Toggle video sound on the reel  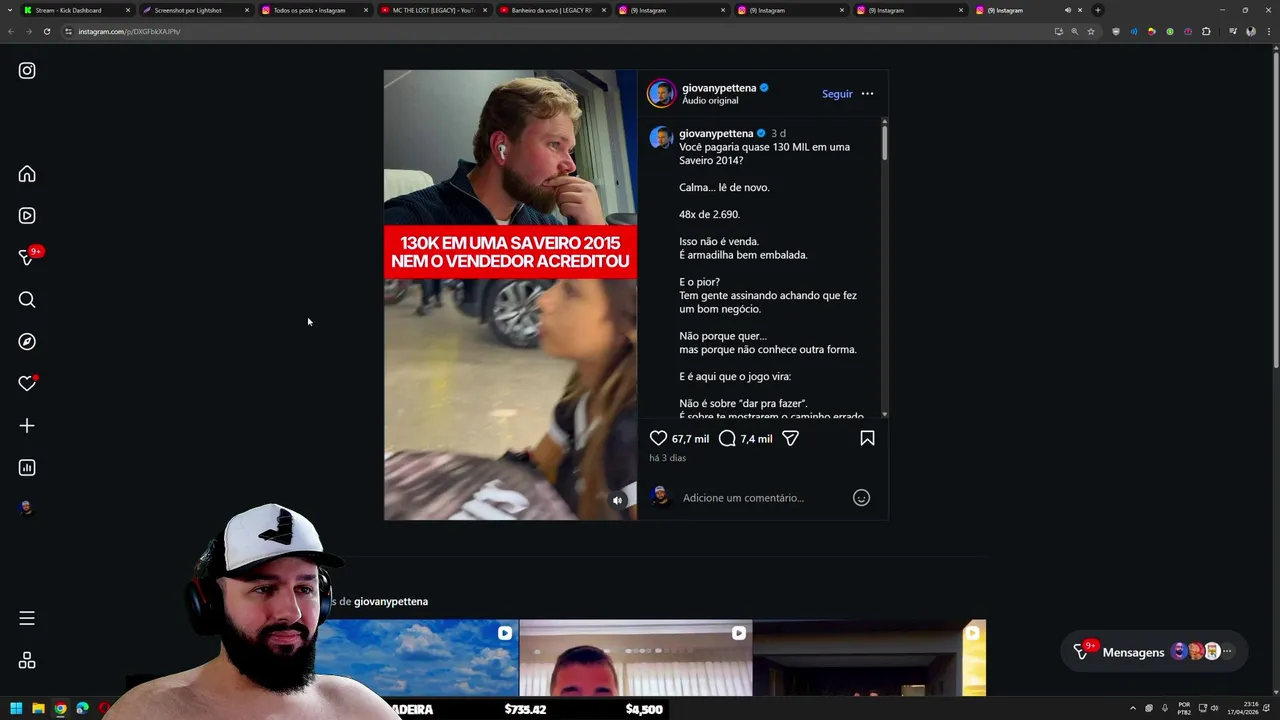point(617,500)
